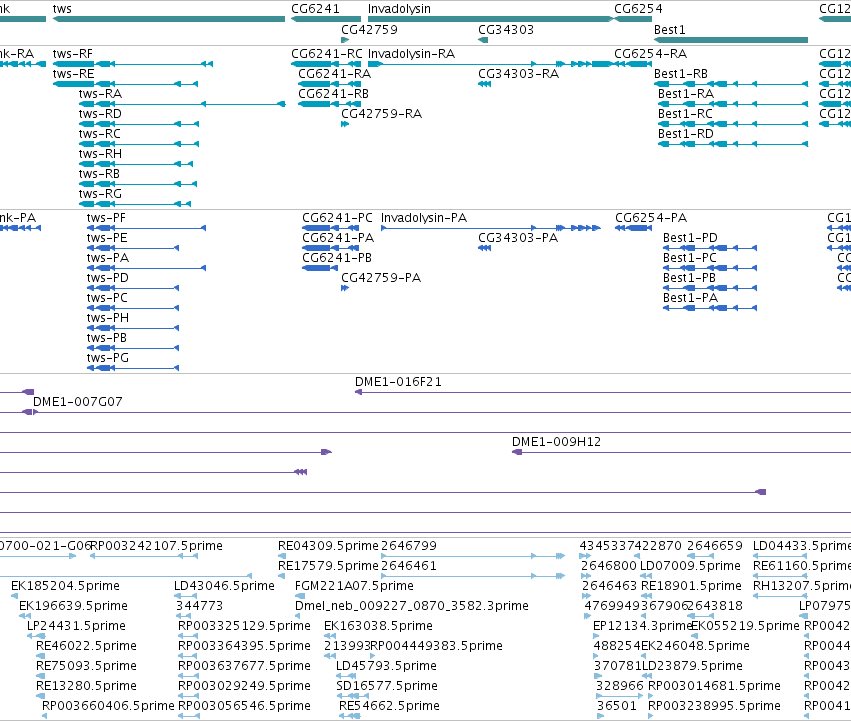The width and height of the screenshot is (851, 721).
Task: Select transcript tws-RG label
Action: (x=100, y=194)
